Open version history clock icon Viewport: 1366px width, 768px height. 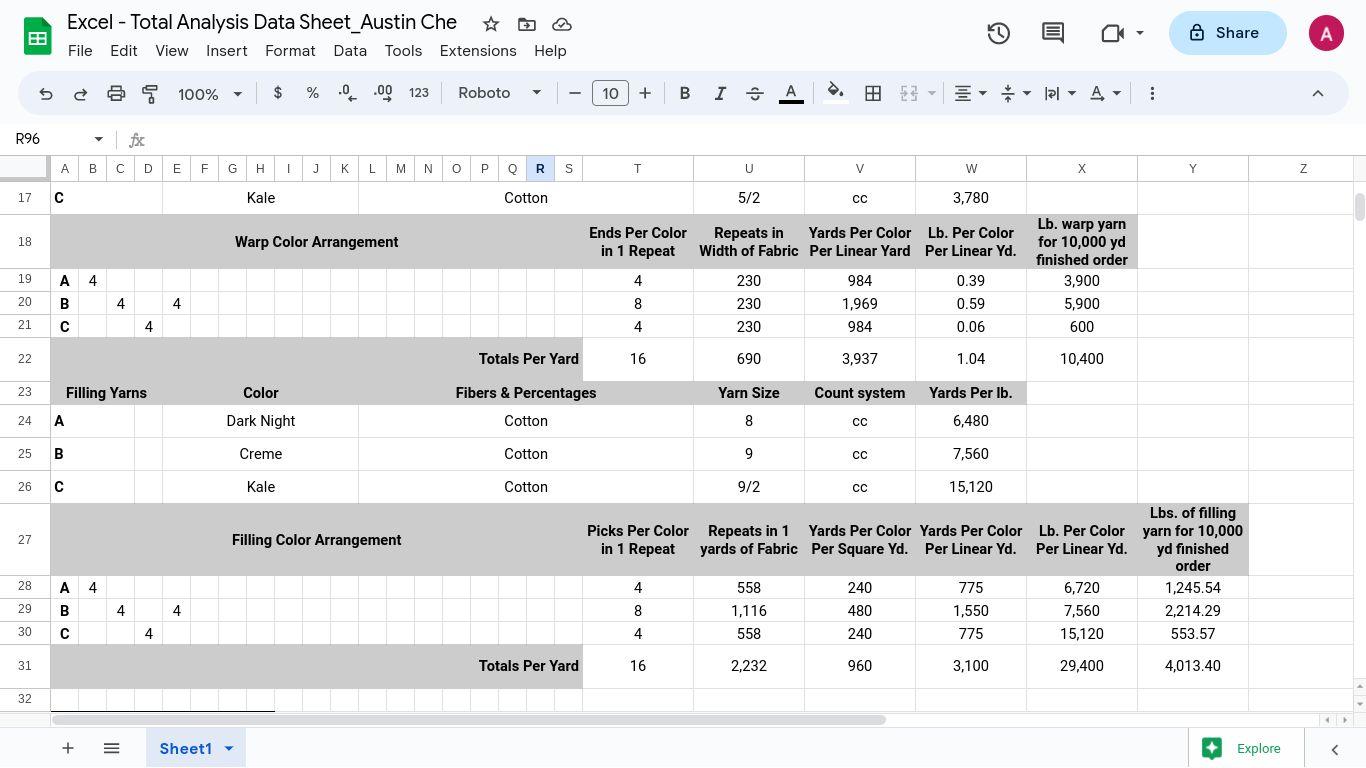[998, 33]
